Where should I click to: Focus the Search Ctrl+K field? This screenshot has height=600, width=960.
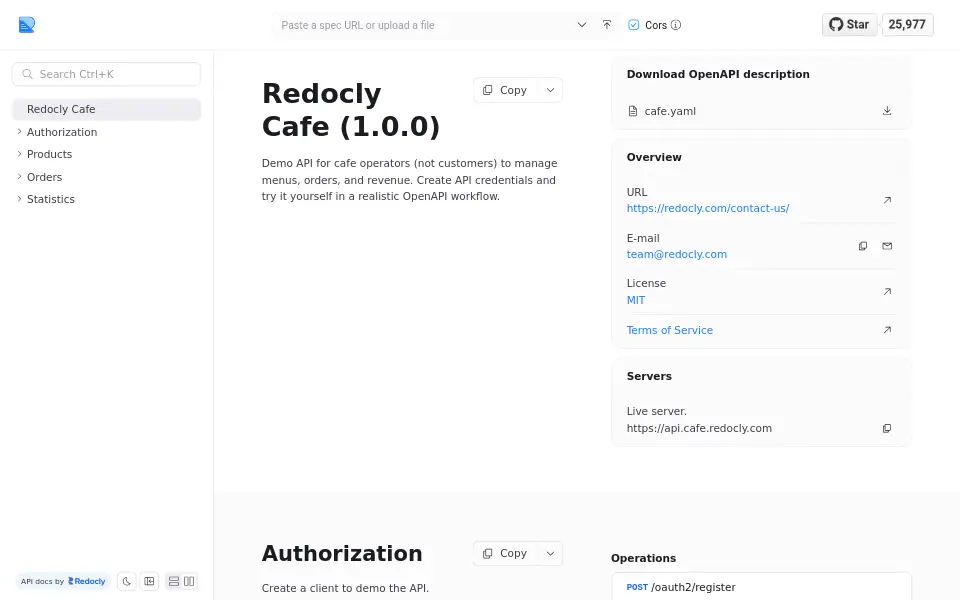(107, 74)
